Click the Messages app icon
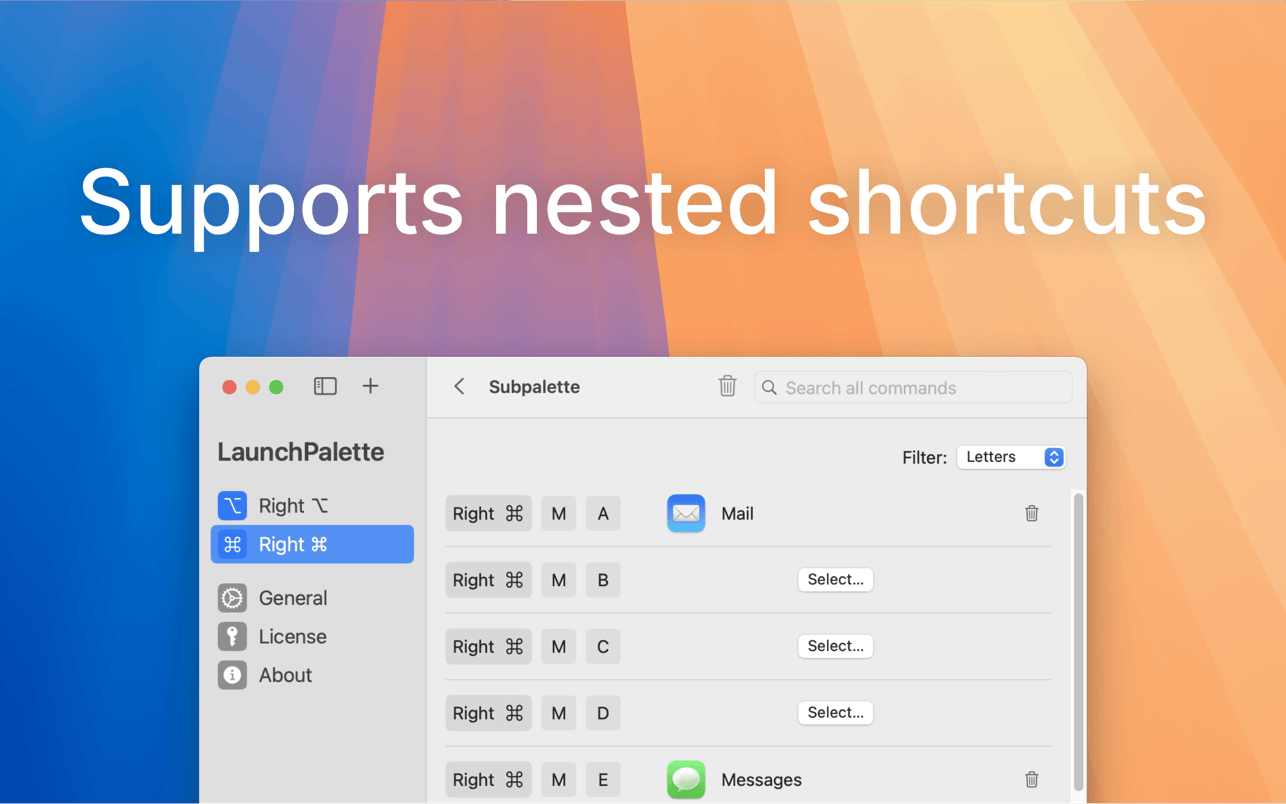Viewport: 1286px width, 804px height. tap(686, 779)
